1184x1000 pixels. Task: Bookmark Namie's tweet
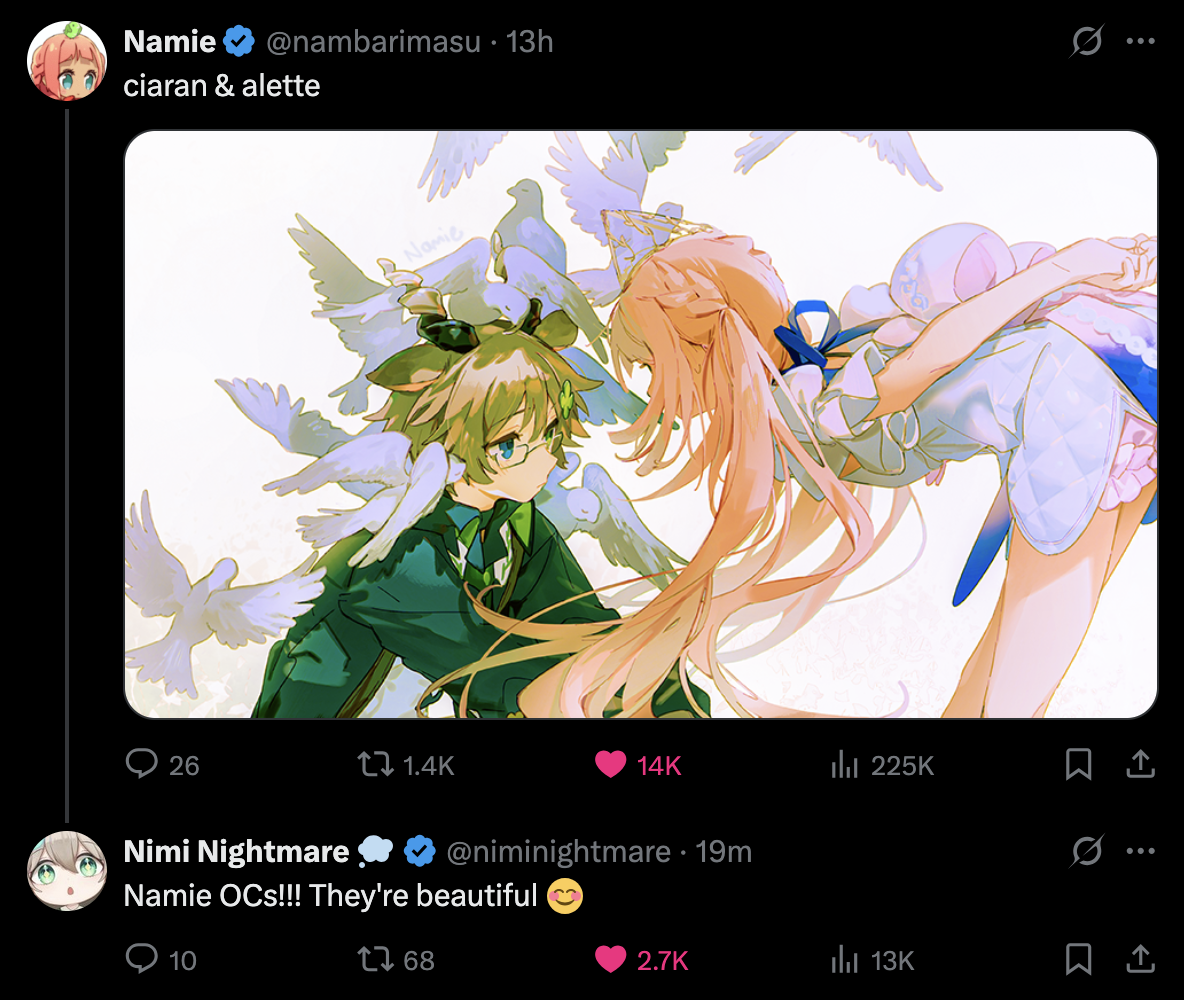(x=1078, y=764)
